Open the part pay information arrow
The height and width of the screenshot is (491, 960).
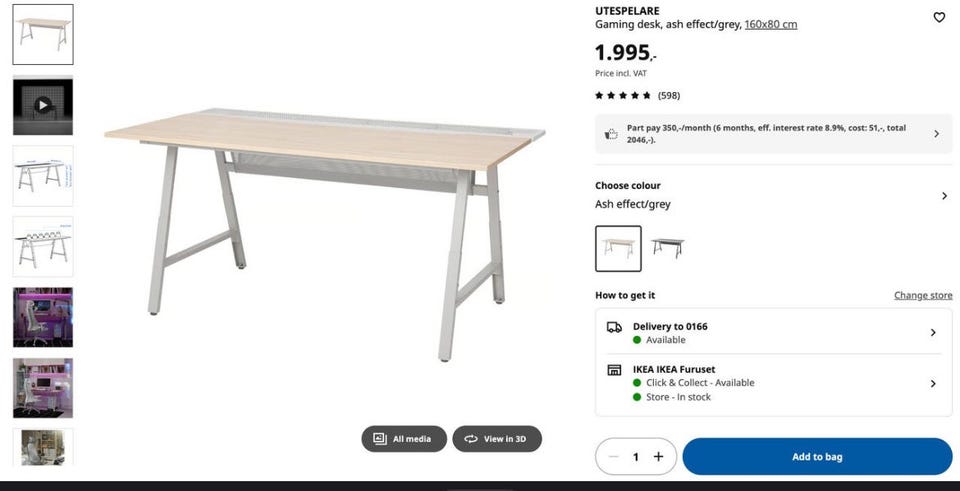pos(936,133)
